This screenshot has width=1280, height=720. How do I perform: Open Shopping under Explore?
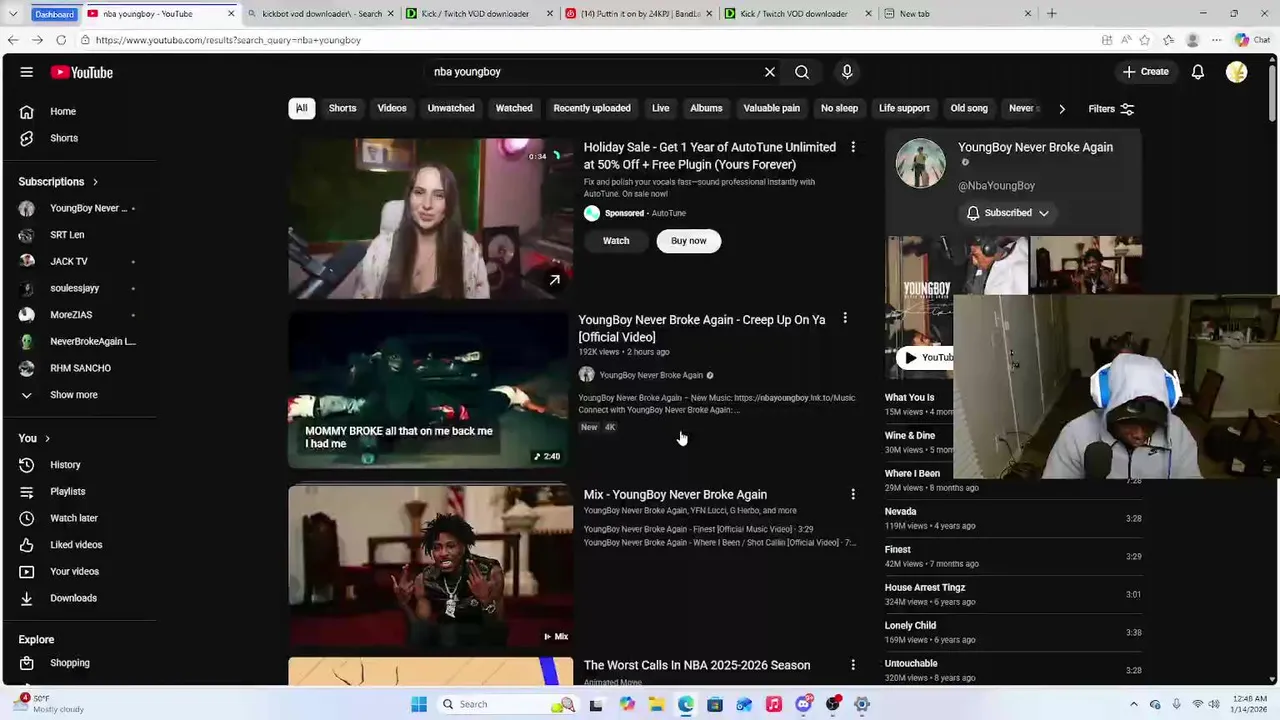(x=69, y=663)
